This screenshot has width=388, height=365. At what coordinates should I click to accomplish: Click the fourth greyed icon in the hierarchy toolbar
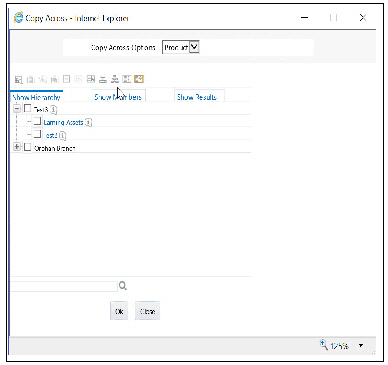click(x=55, y=79)
